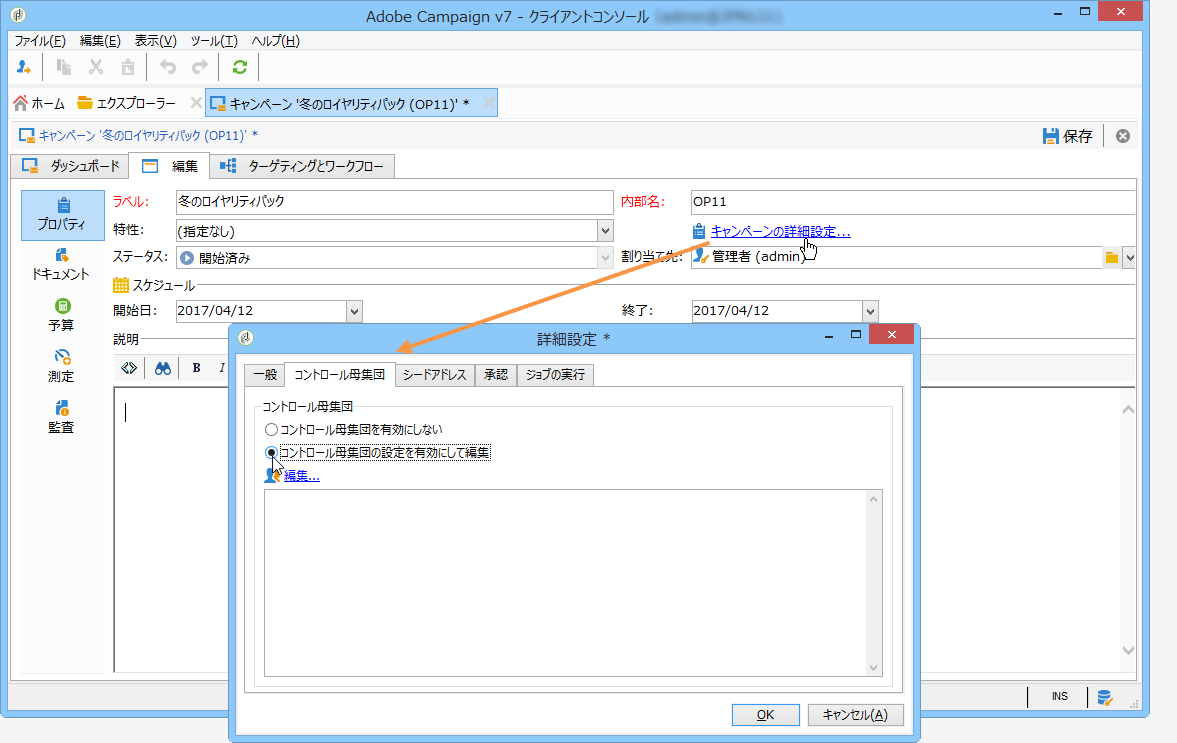The height and width of the screenshot is (743, 1177).
Task: Open the ファイル(F) menu
Action: 40,41
